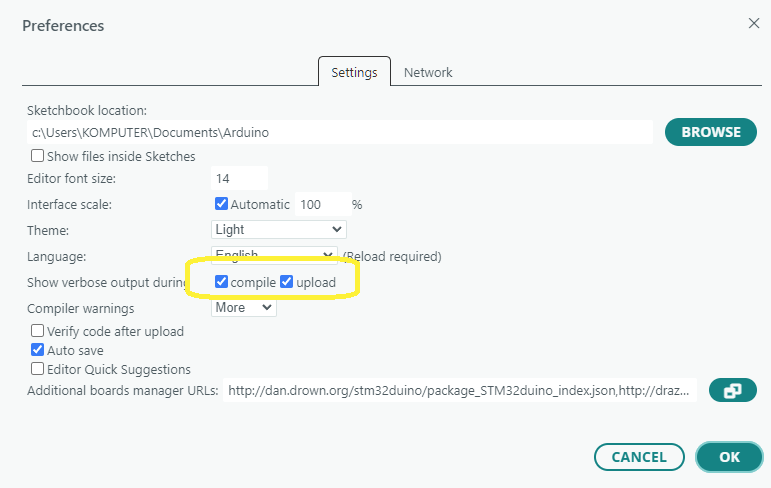Uncheck Automatic interface scale

(x=221, y=204)
